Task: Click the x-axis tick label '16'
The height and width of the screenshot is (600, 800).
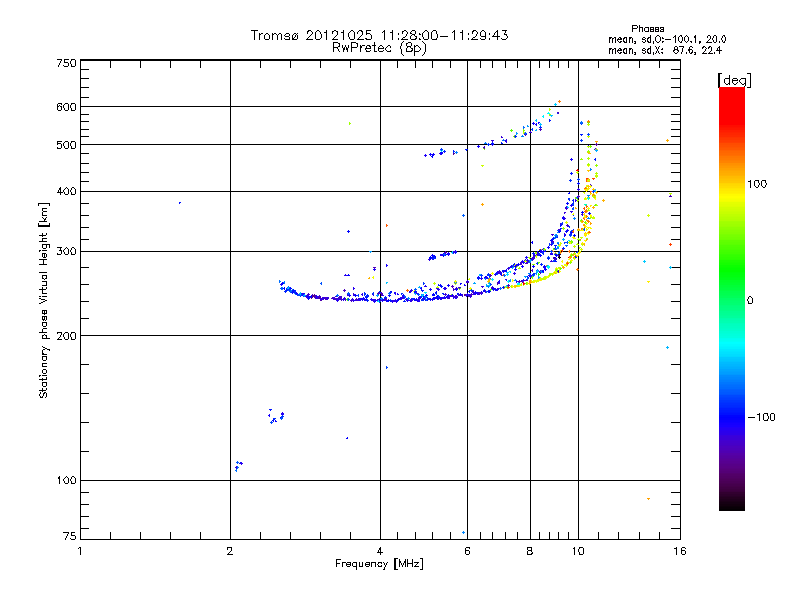Action: 680,551
